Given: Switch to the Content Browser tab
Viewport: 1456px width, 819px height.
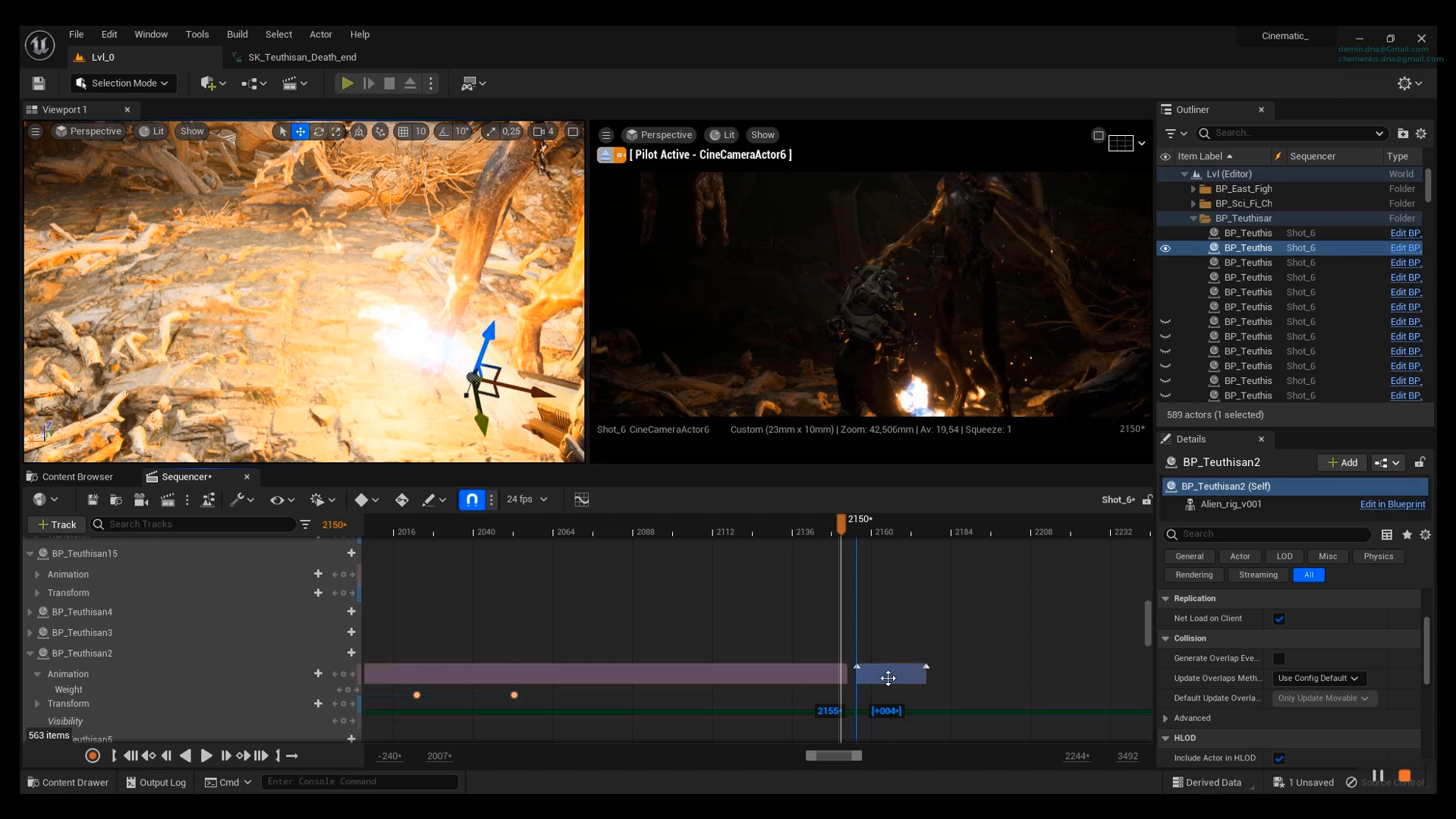Looking at the screenshot, I should 77,477.
